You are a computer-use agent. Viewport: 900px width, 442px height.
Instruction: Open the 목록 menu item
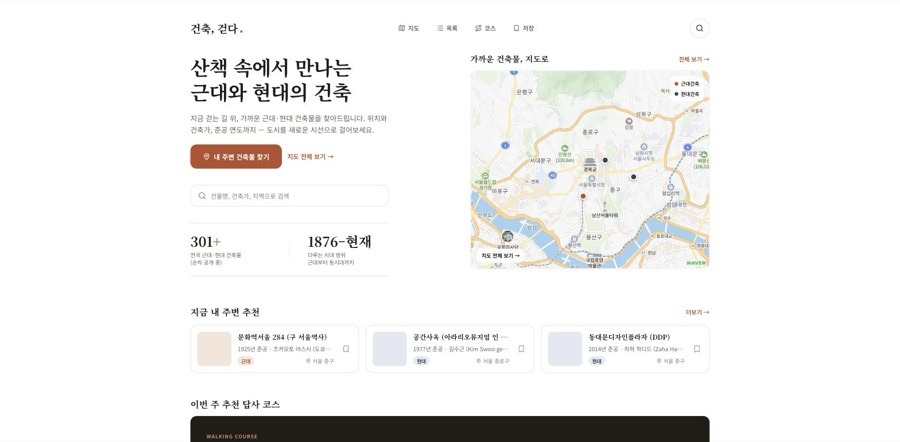[447, 28]
